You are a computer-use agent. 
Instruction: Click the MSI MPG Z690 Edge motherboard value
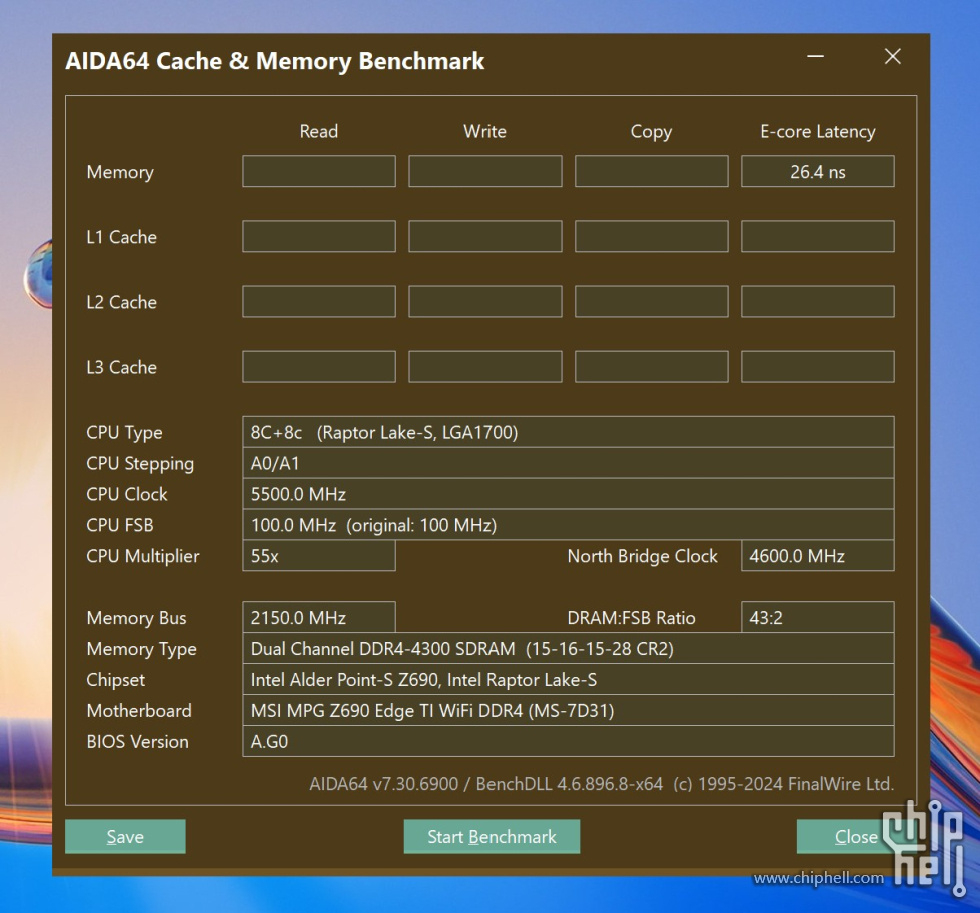pyautogui.click(x=568, y=710)
